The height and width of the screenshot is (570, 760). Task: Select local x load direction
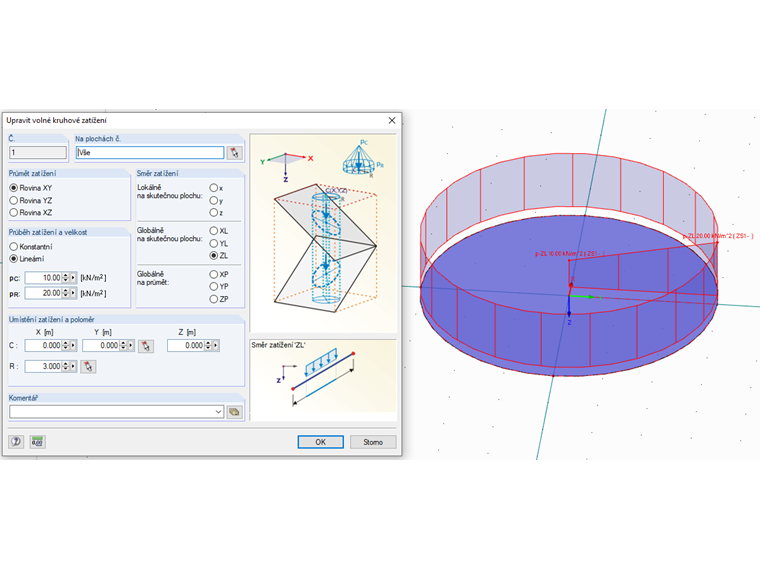click(213, 188)
